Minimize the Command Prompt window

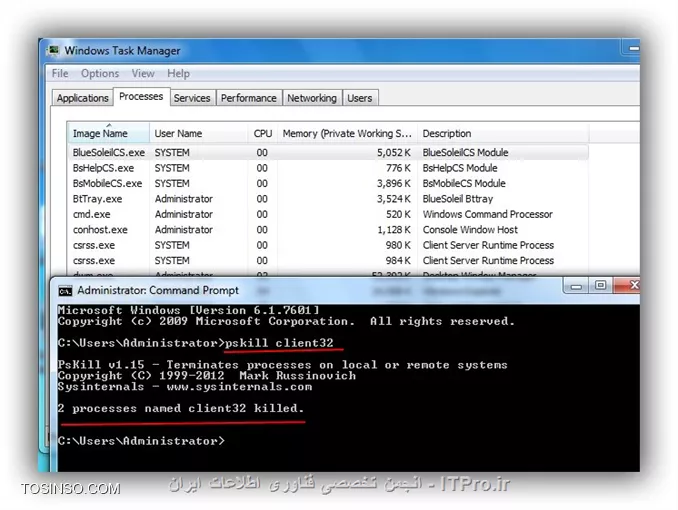pyautogui.click(x=576, y=286)
